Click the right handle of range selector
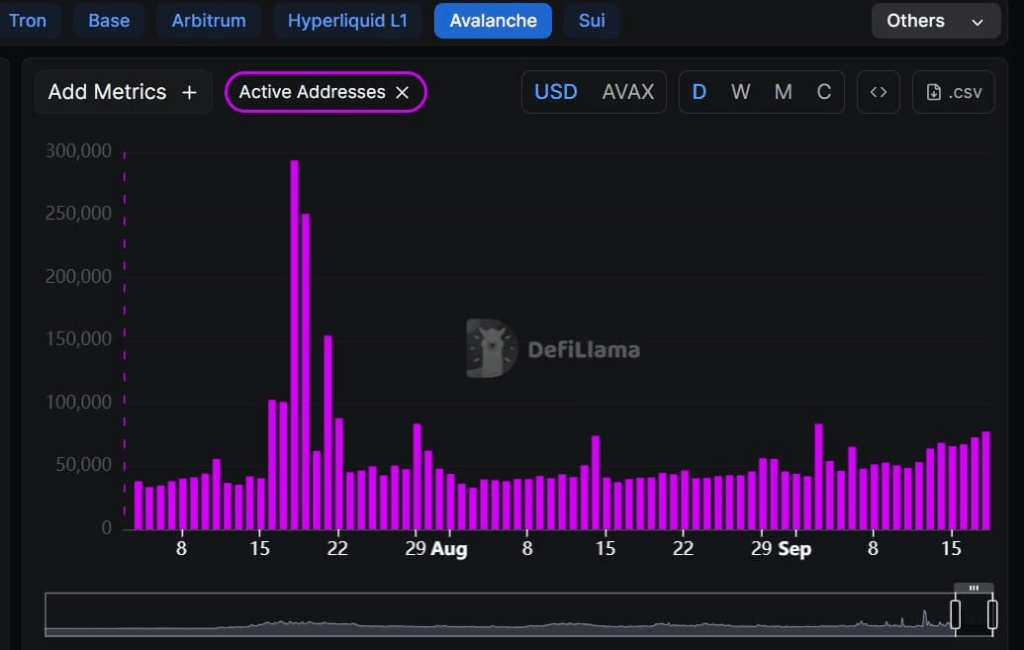1024x650 pixels. pyautogui.click(x=992, y=614)
